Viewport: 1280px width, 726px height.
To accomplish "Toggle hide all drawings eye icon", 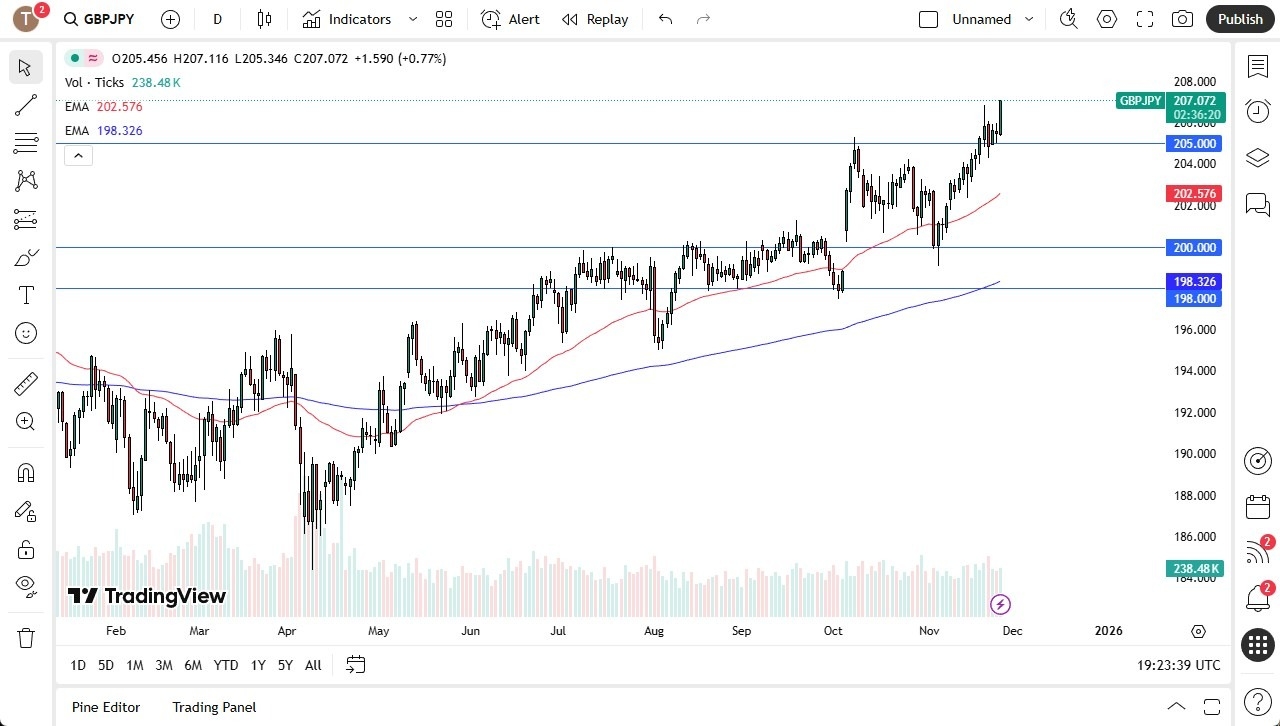I will pyautogui.click(x=26, y=585).
